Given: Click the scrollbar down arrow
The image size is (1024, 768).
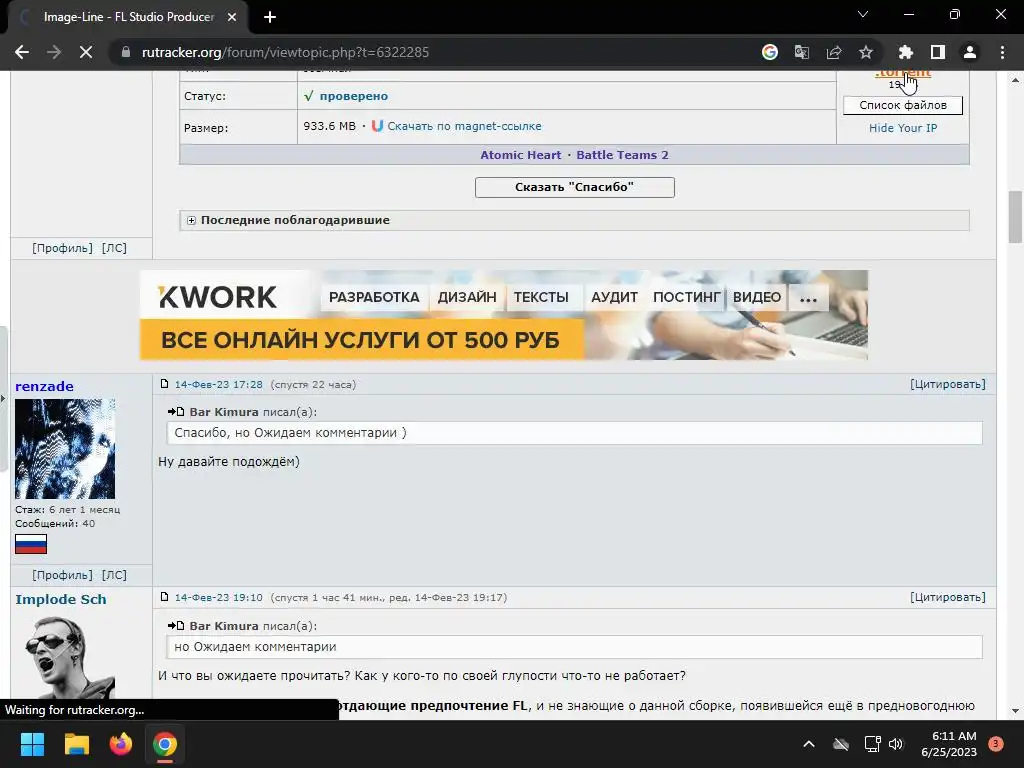Looking at the screenshot, I should pos(1015,711).
